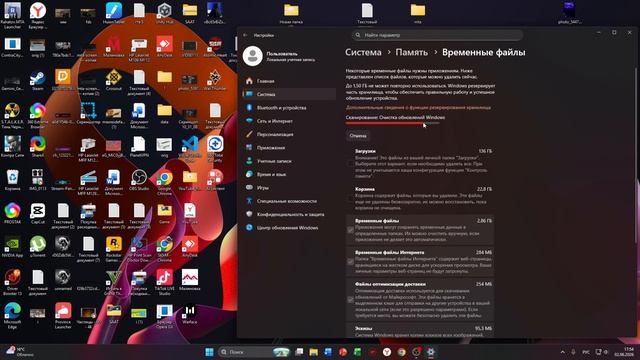Screen dimensions: 640x360
Task: Click the scanning progress bar
Action: (393, 123)
